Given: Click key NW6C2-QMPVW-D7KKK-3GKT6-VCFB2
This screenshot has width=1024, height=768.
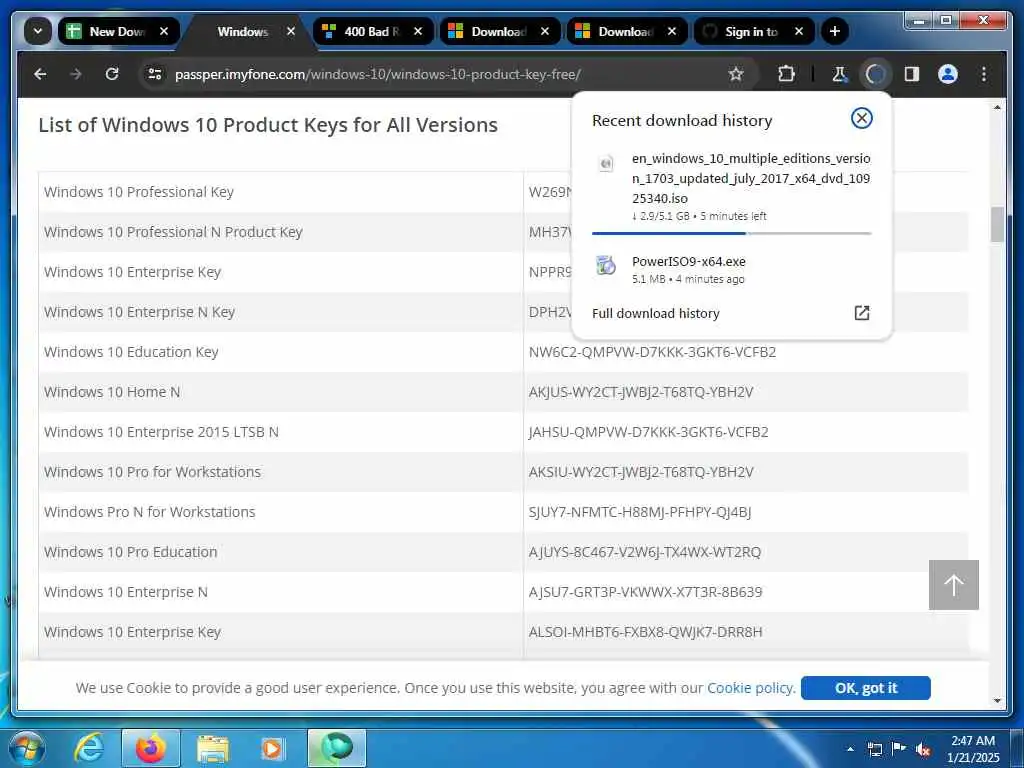Looking at the screenshot, I should point(652,352).
